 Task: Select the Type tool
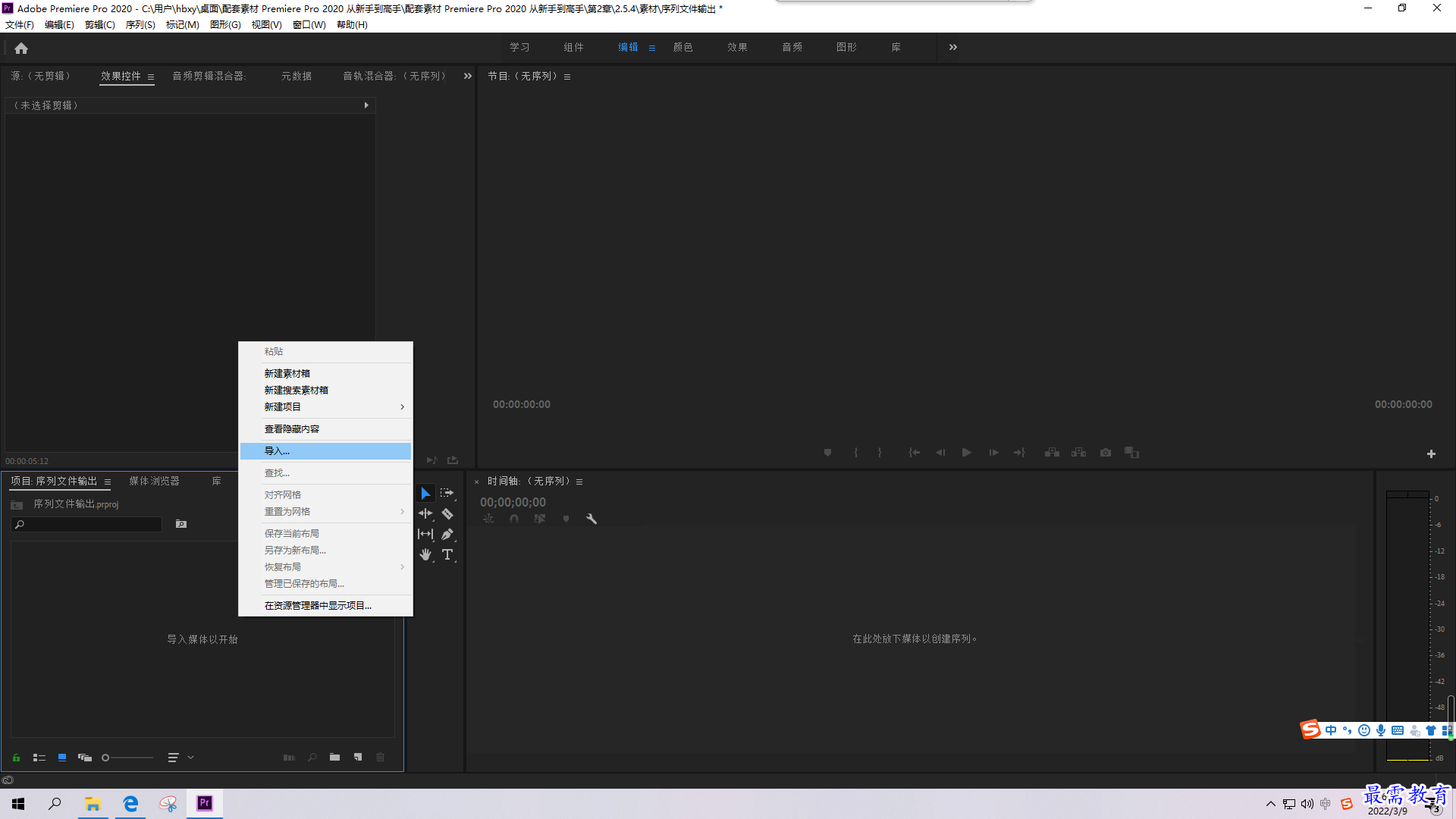pos(447,555)
